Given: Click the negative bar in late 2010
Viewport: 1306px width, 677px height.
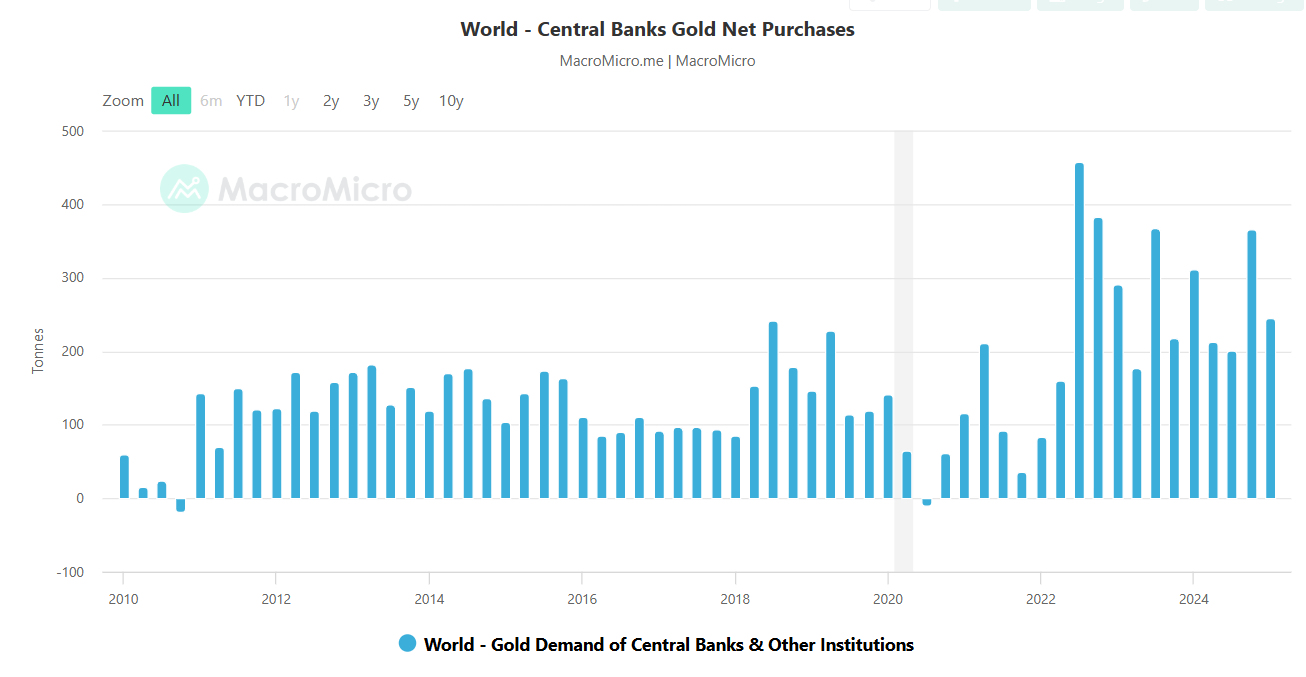Looking at the screenshot, I should pos(181,505).
